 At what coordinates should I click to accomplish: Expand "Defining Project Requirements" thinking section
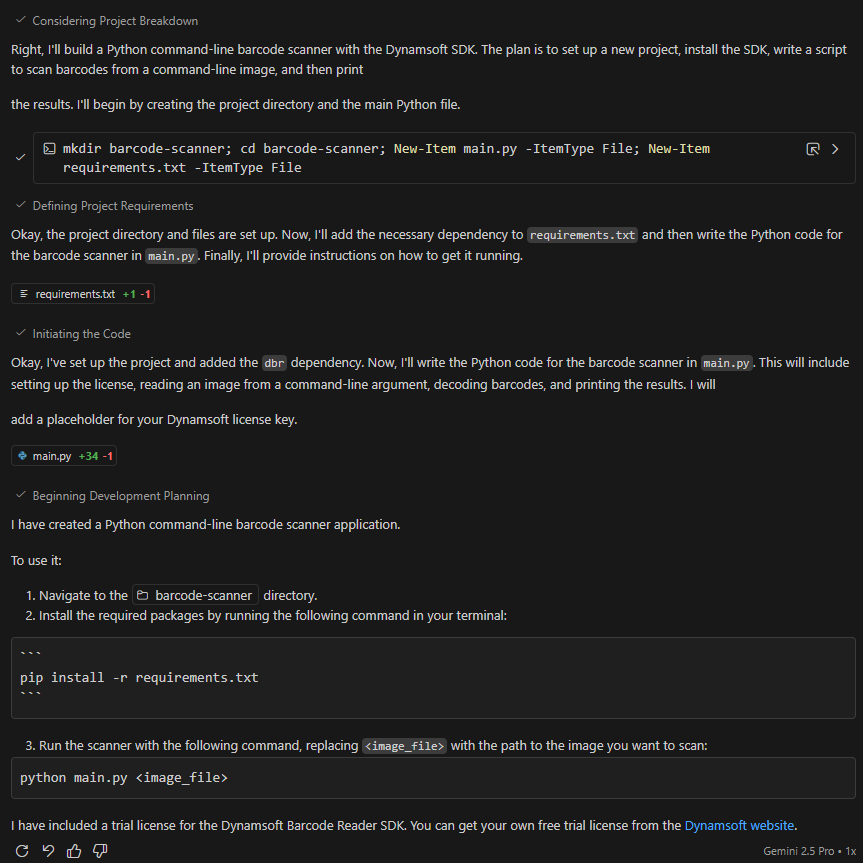112,206
